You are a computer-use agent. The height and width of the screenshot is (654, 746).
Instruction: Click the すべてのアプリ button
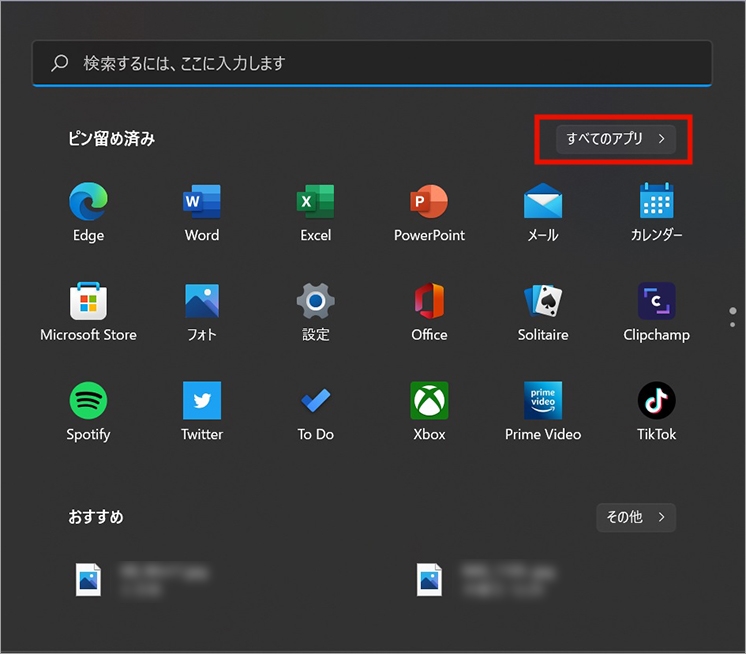(x=616, y=139)
